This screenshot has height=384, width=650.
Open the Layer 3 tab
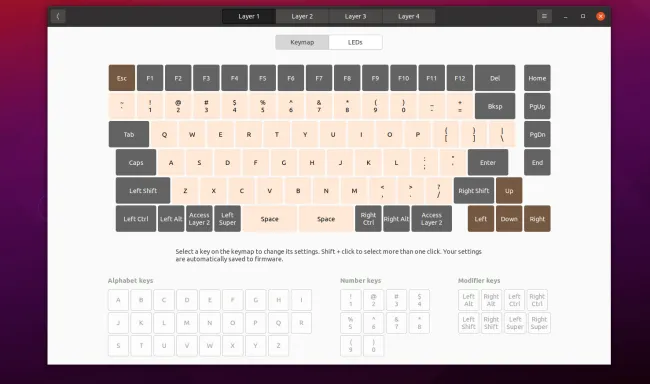(355, 16)
